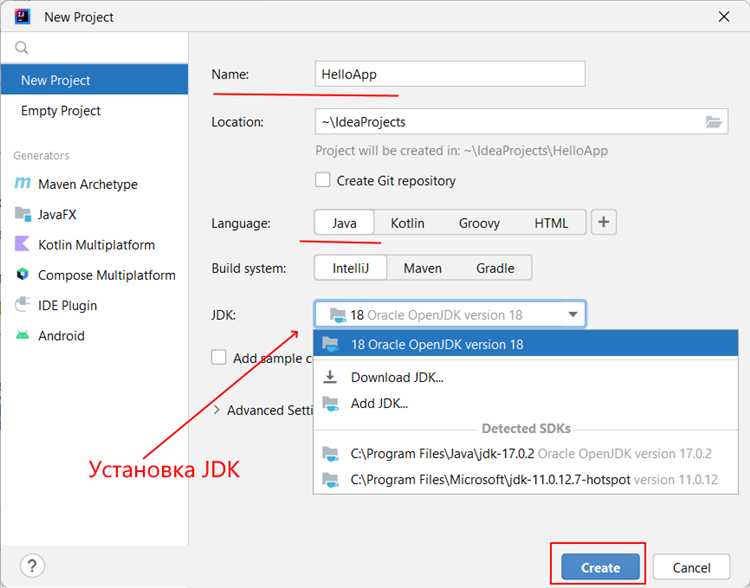Viewport: 750px width, 588px height.
Task: Click the Maven Archetype icon
Action: [x=22, y=183]
